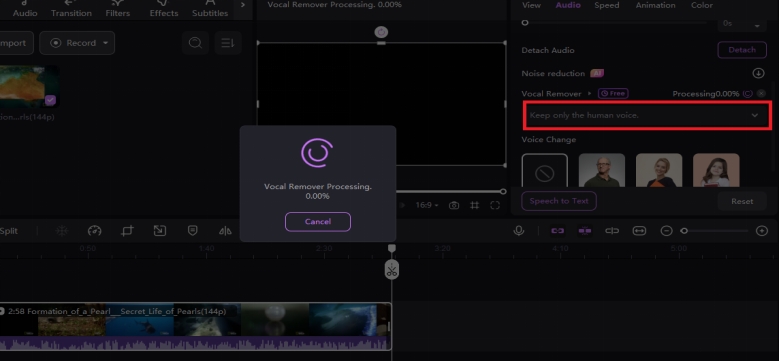Switch to the View properties tab
Image resolution: width=780 pixels, height=361 pixels.
coord(531,5)
